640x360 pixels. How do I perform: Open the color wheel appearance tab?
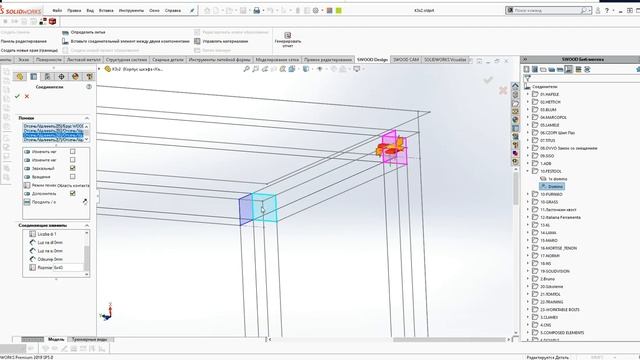[75, 76]
